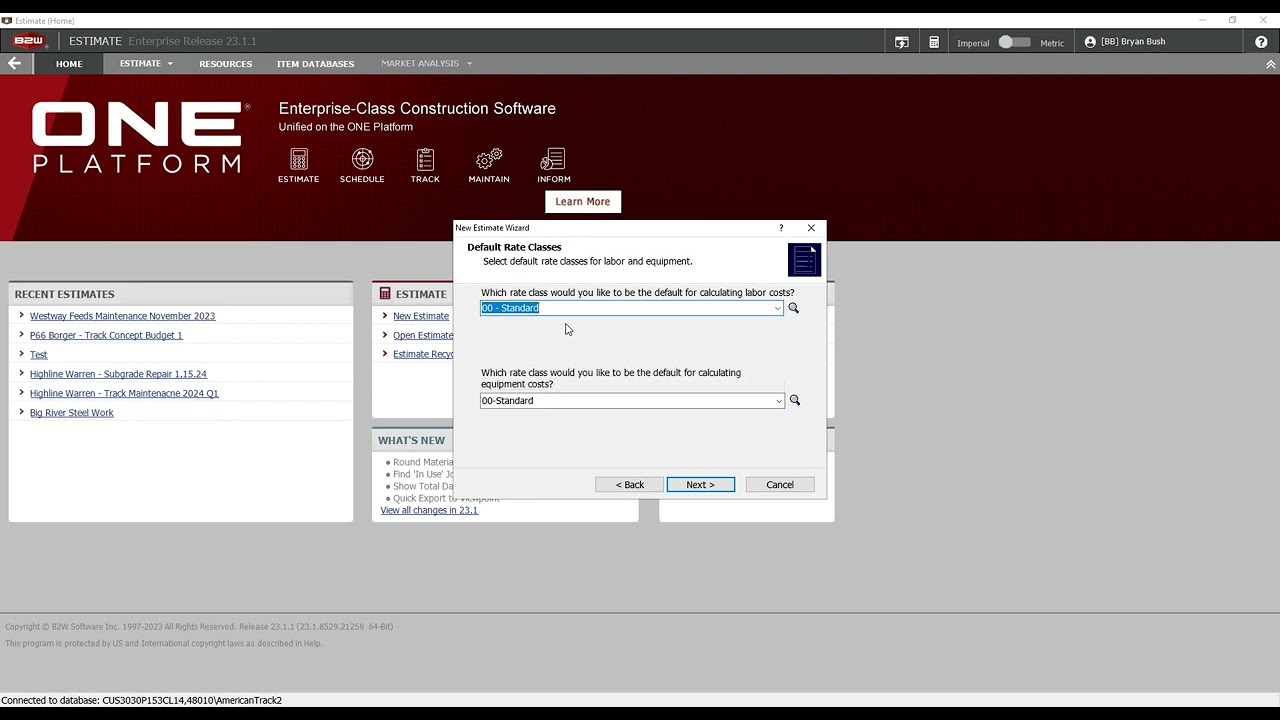1280x720 pixels.
Task: Click the WHAT'S NEW panel header
Action: (x=411, y=440)
